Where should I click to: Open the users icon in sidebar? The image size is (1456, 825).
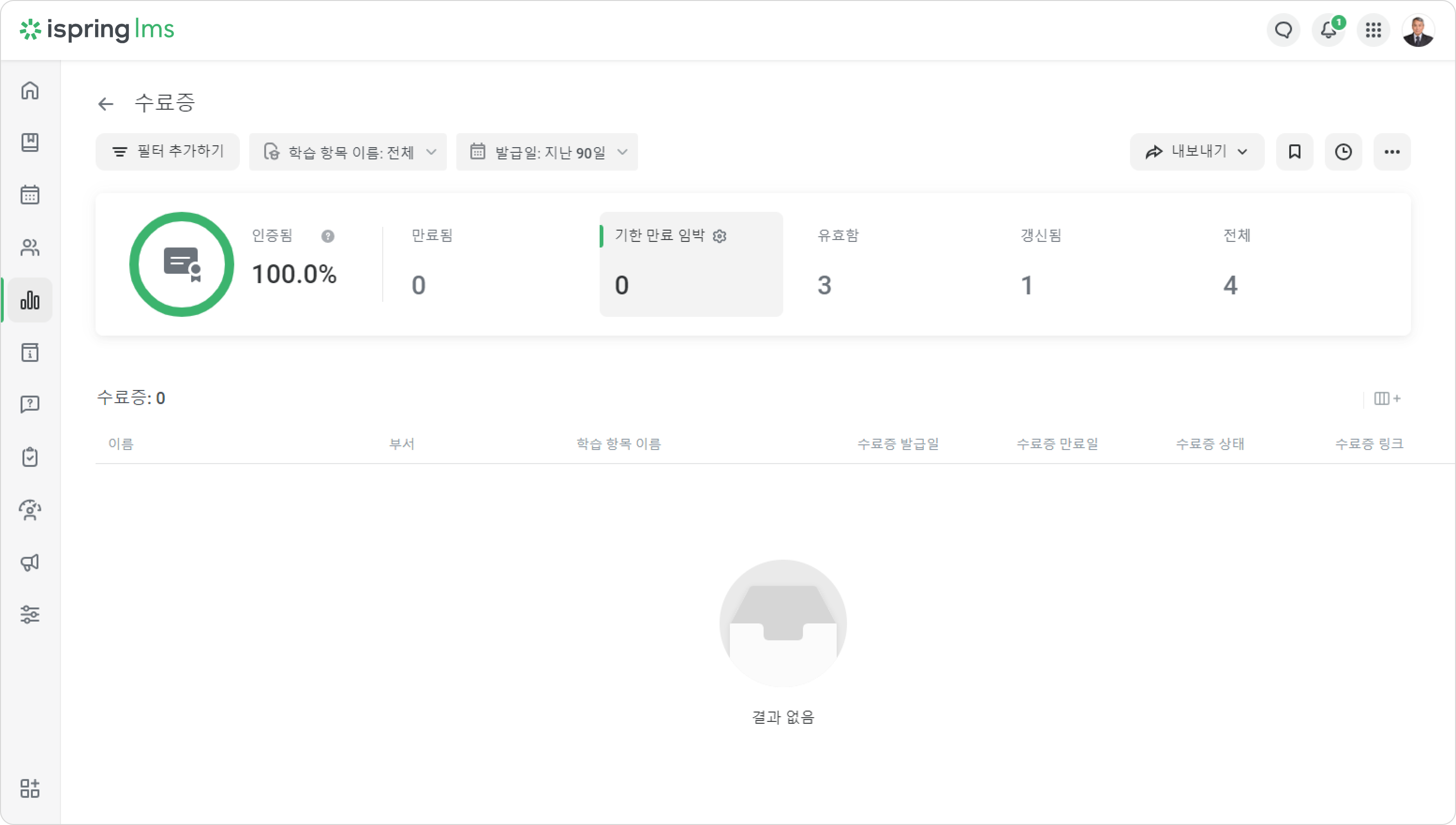(30, 247)
